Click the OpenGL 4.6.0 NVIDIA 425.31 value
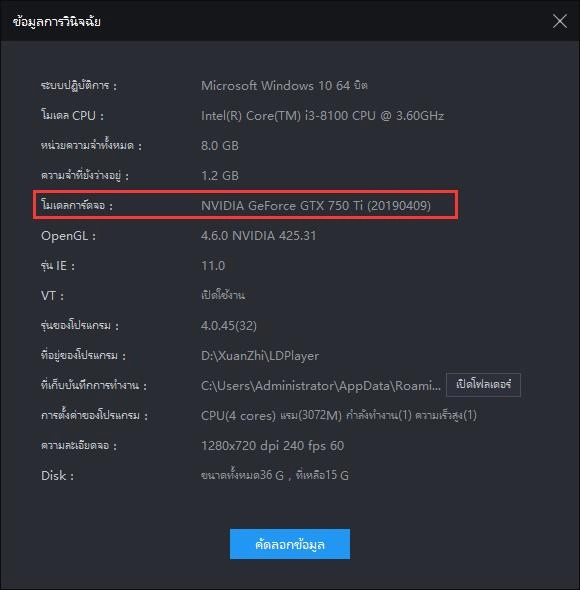 coord(259,236)
